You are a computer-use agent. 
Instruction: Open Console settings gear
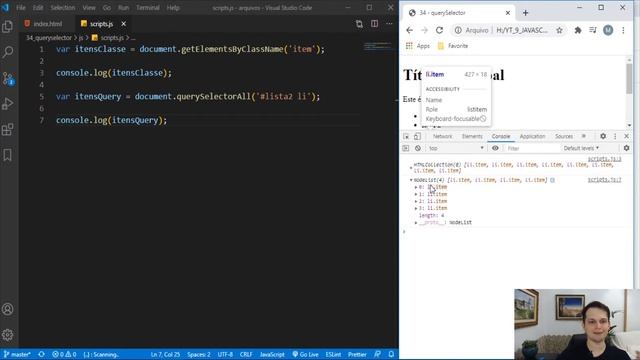pyautogui.click(x=626, y=148)
